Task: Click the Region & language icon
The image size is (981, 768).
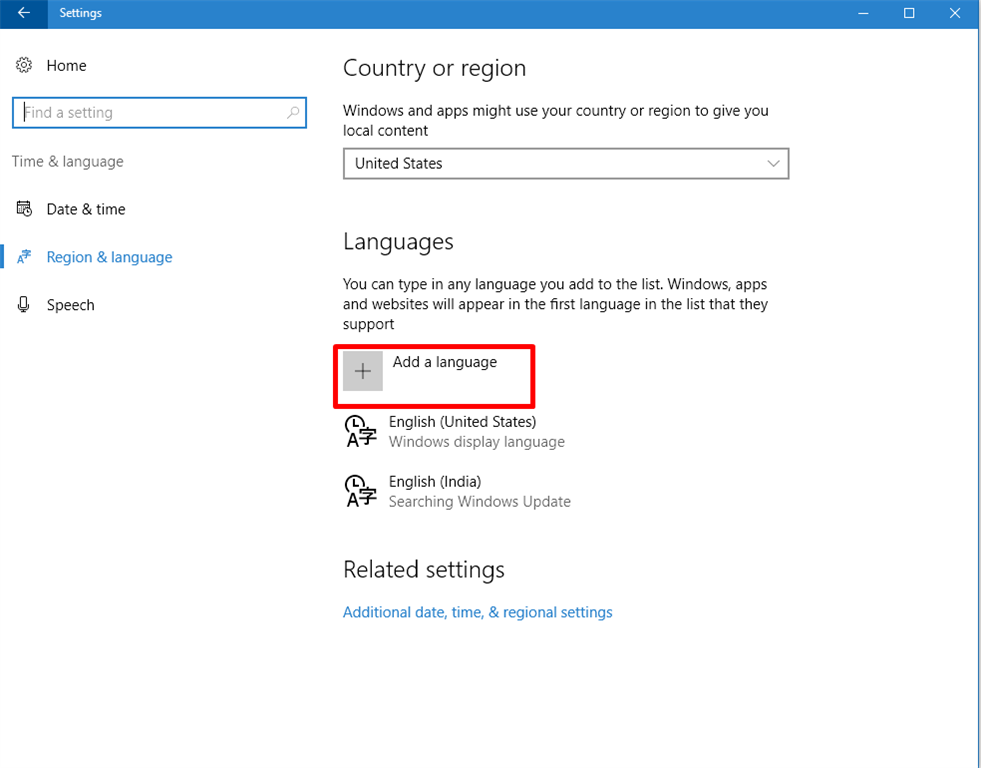Action: point(24,256)
